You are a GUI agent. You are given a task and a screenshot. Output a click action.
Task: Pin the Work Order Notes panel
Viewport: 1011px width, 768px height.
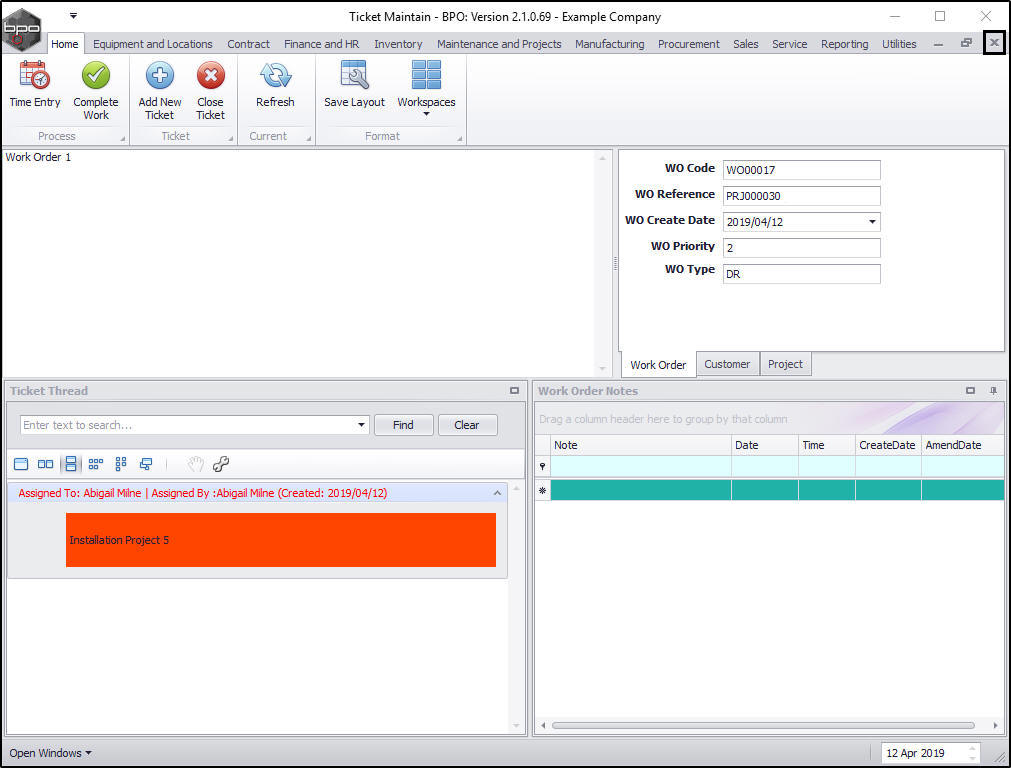(993, 391)
